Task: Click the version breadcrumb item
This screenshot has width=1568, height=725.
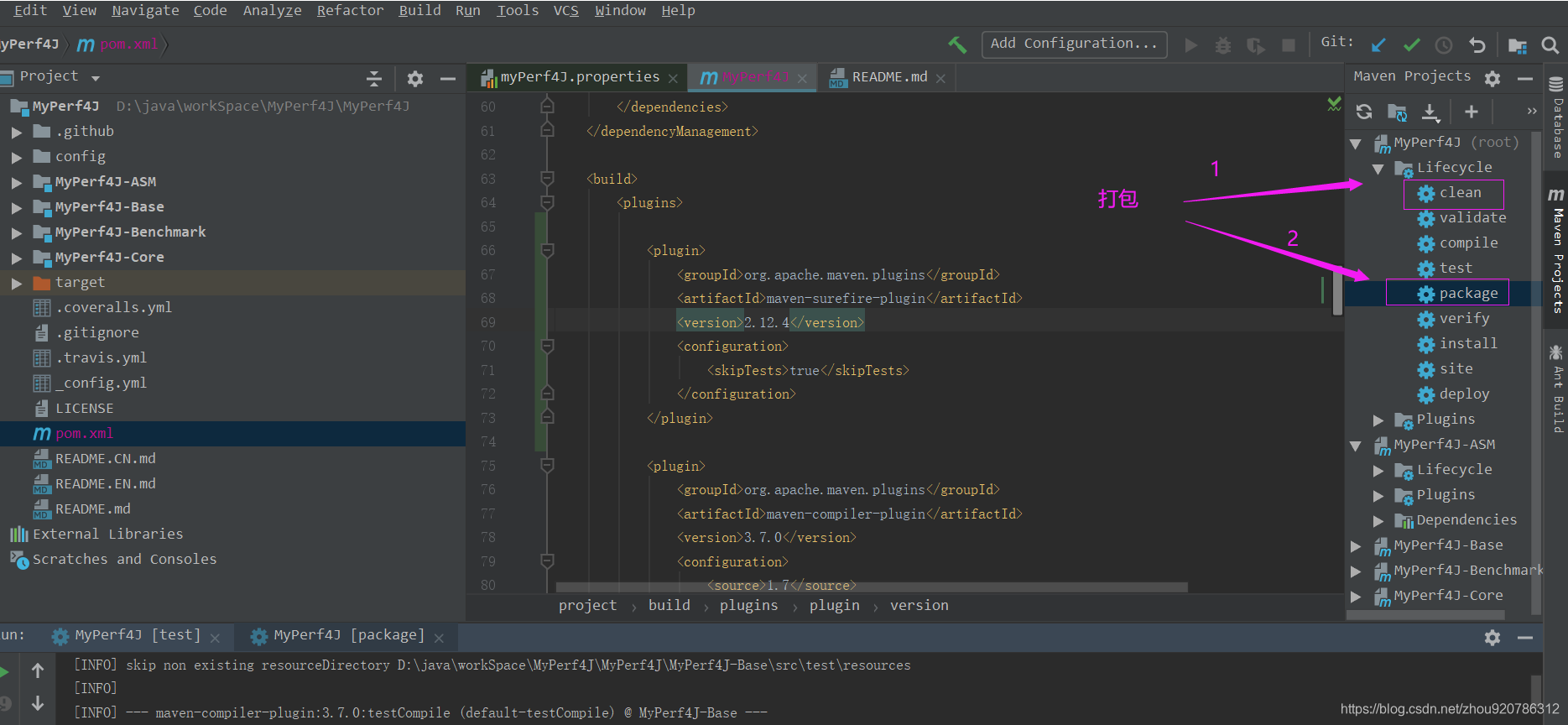Action: coord(919,605)
